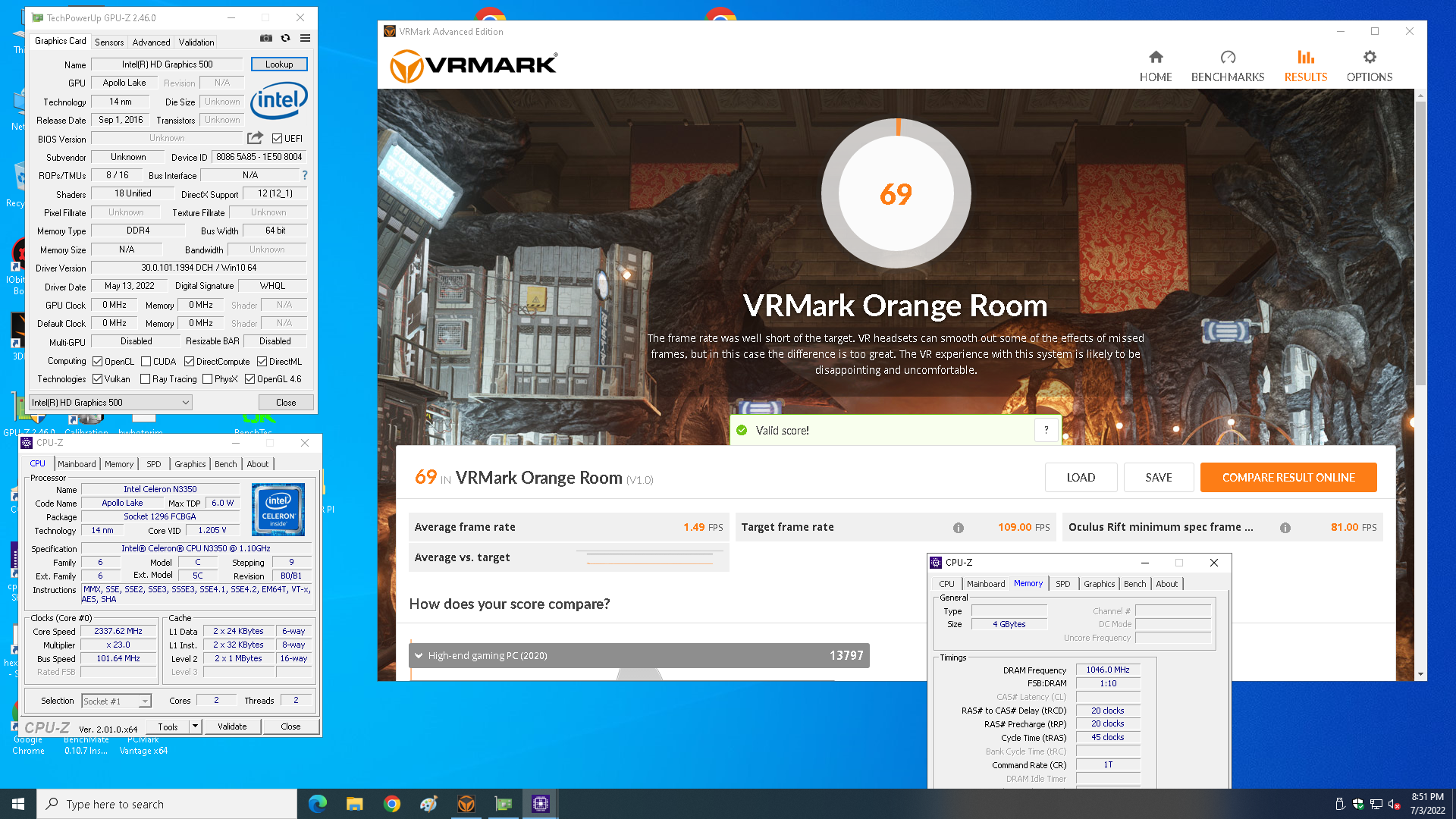Open the Bench tab in left CPU-Z window
1456x819 pixels.
click(x=226, y=463)
